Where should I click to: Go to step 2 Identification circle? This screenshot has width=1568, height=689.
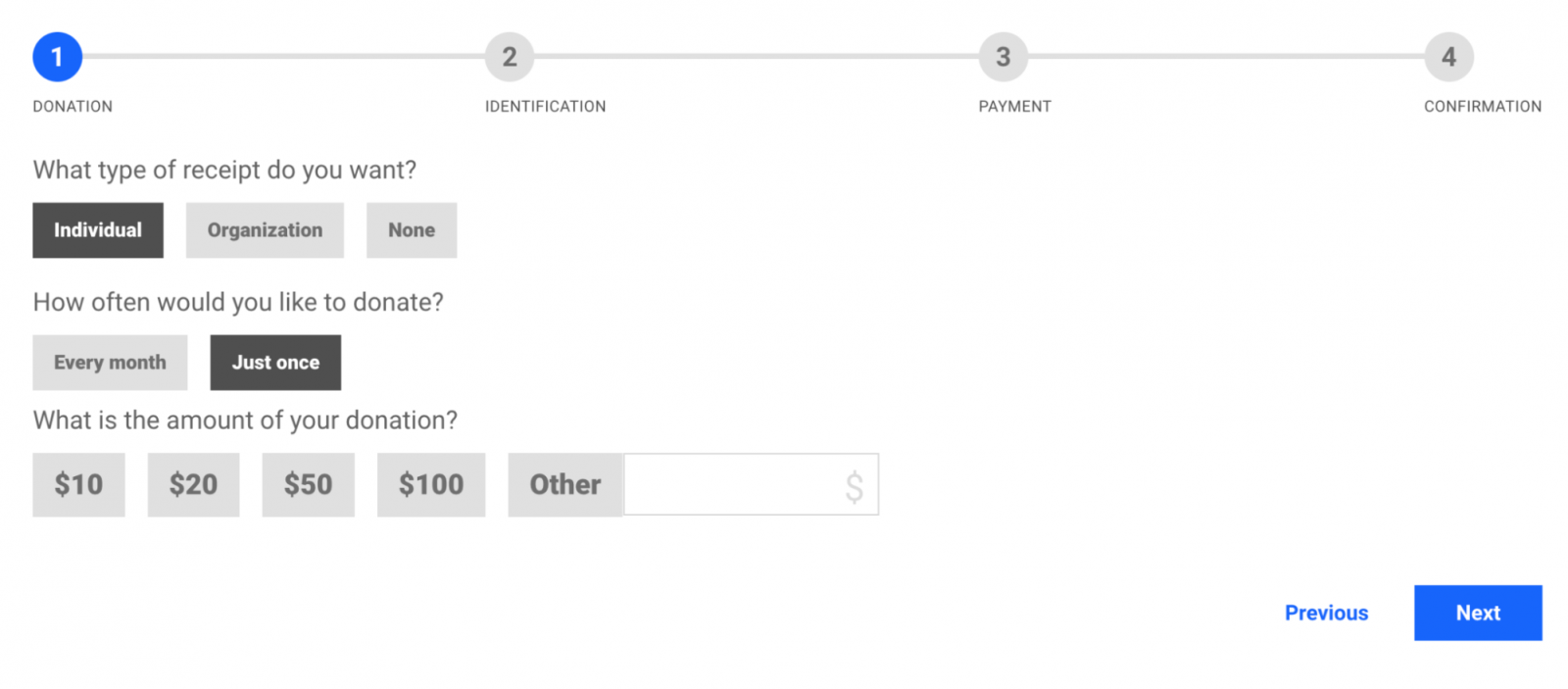point(510,57)
